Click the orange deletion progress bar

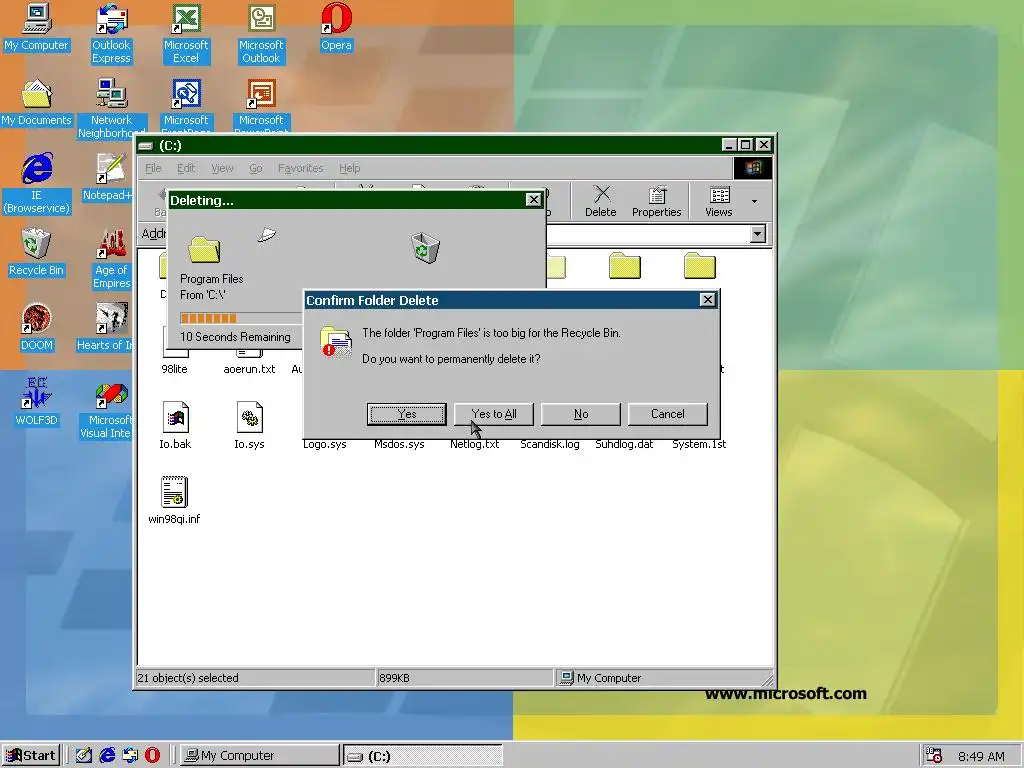(x=208, y=319)
